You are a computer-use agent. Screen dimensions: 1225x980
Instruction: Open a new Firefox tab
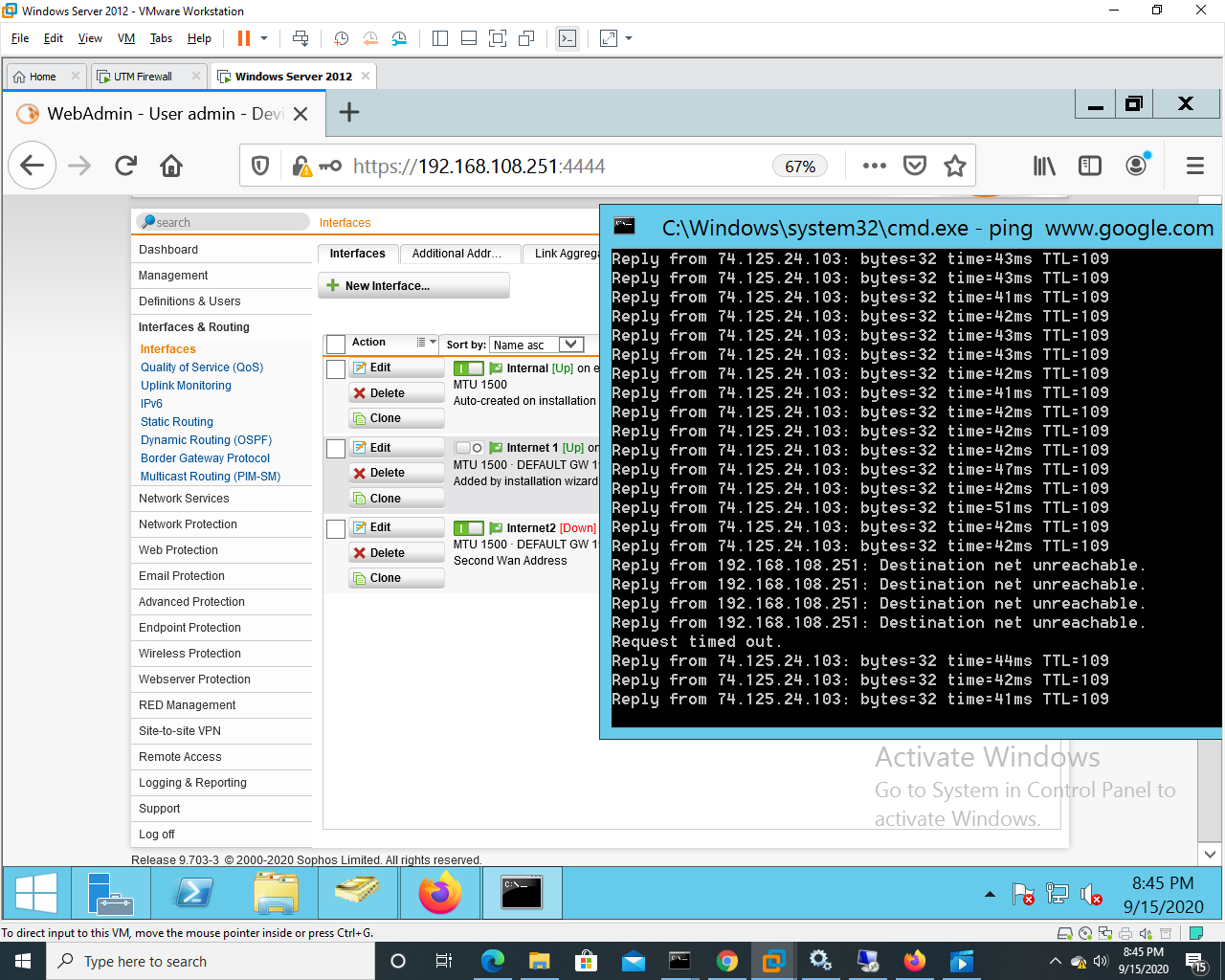pyautogui.click(x=349, y=113)
